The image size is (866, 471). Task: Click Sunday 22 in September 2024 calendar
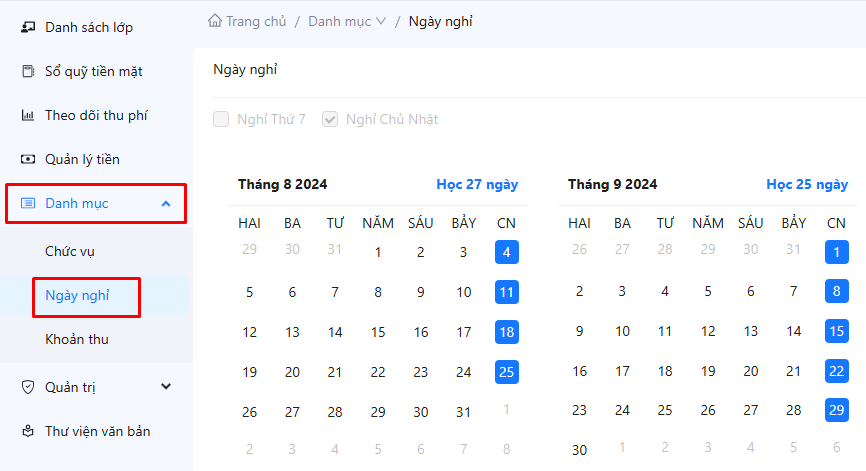click(837, 372)
